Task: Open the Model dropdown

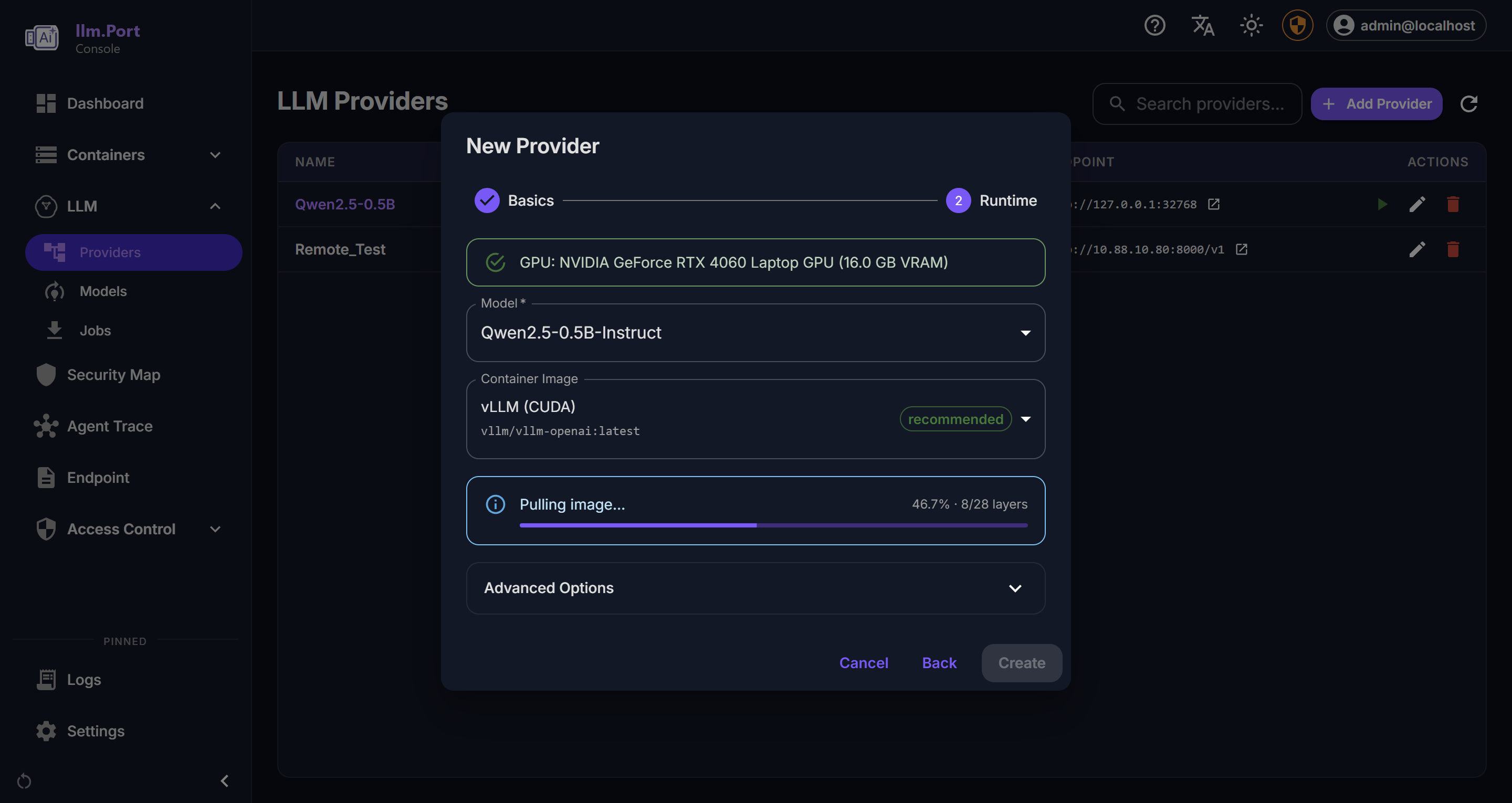Action: pyautogui.click(x=755, y=333)
